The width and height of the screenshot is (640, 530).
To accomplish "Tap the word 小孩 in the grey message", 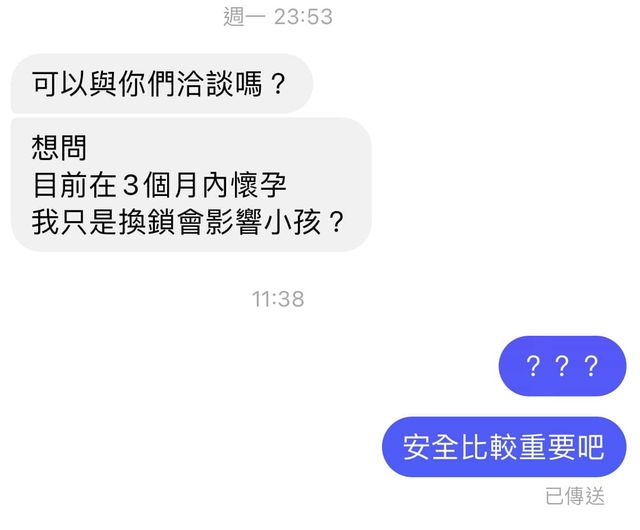I will pos(293,222).
